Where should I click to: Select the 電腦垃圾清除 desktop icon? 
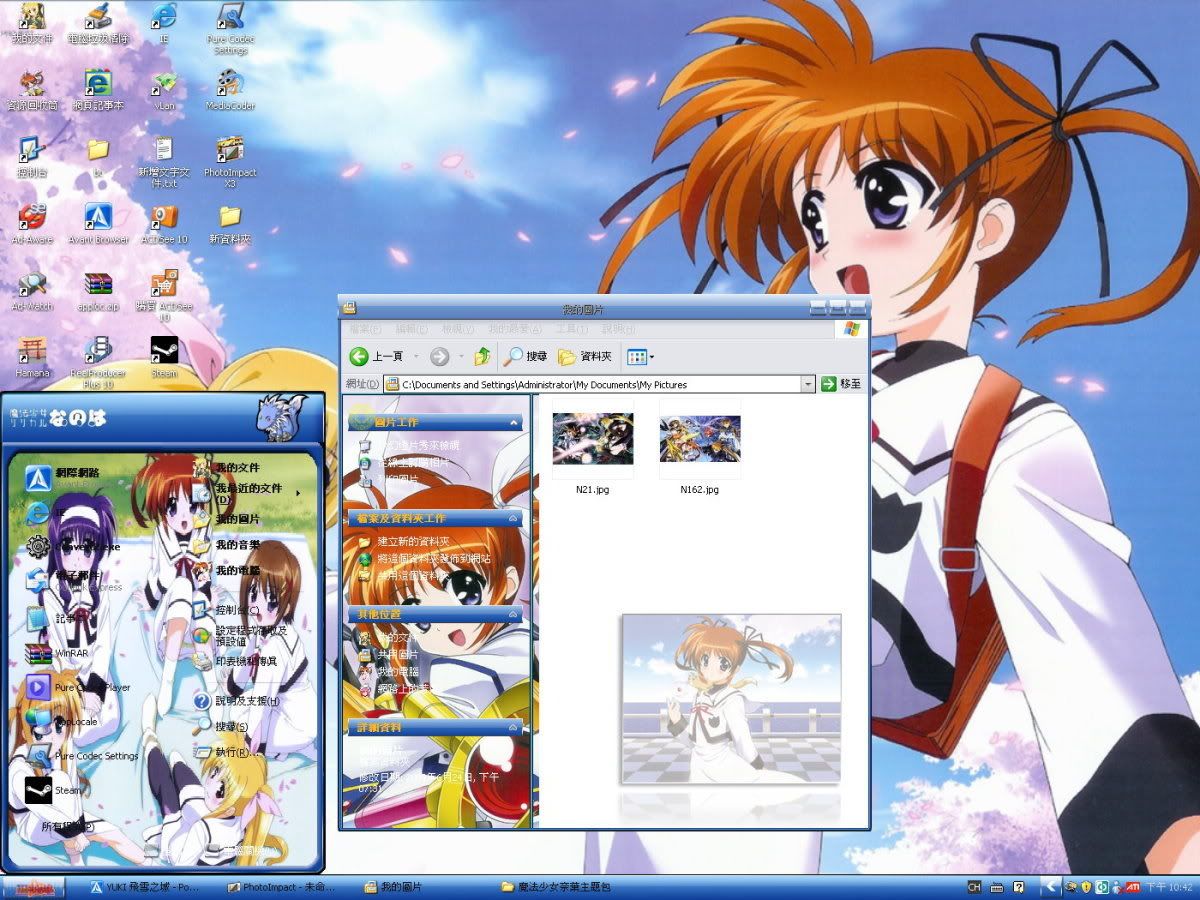click(98, 24)
